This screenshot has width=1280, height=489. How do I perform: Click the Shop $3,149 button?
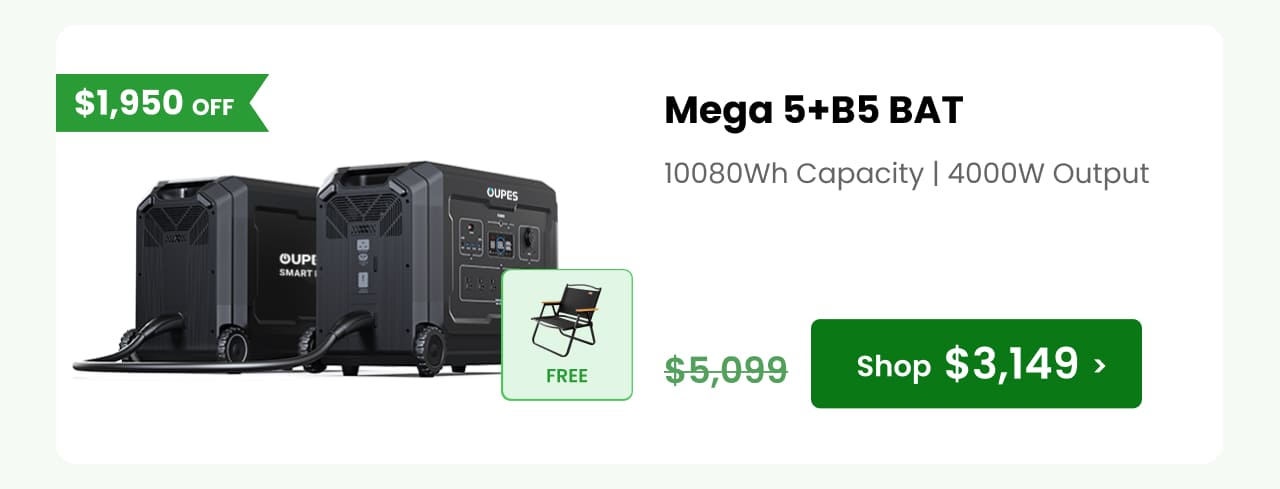click(976, 364)
